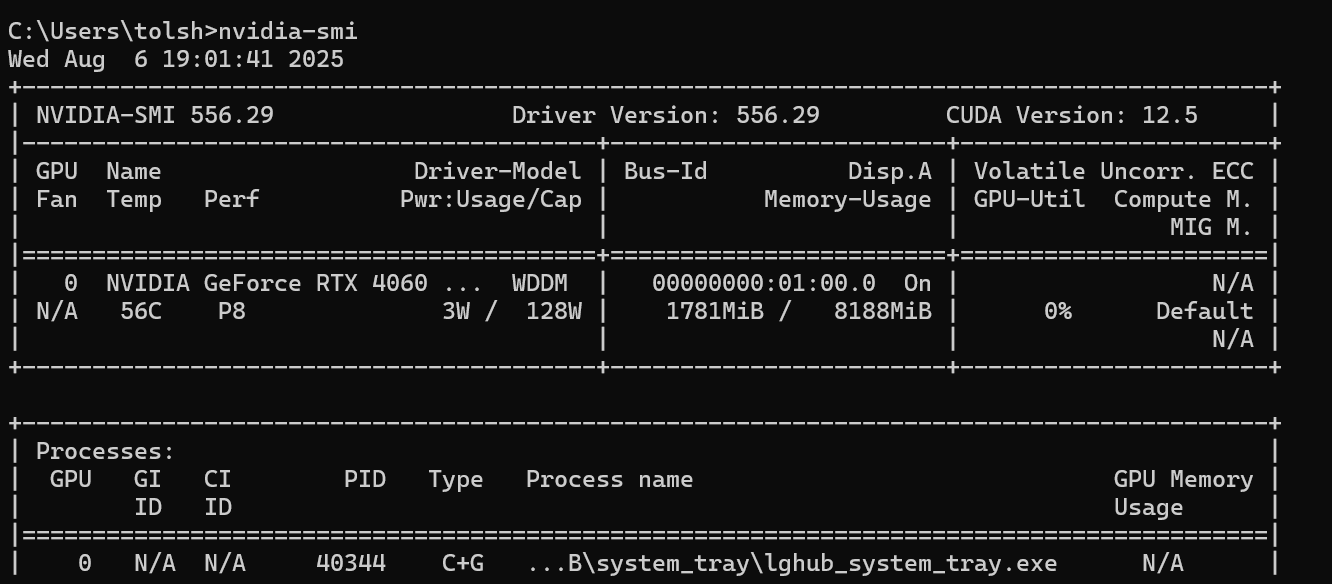The image size is (1332, 584).
Task: Click the 56C temperature value
Action: pos(141,311)
